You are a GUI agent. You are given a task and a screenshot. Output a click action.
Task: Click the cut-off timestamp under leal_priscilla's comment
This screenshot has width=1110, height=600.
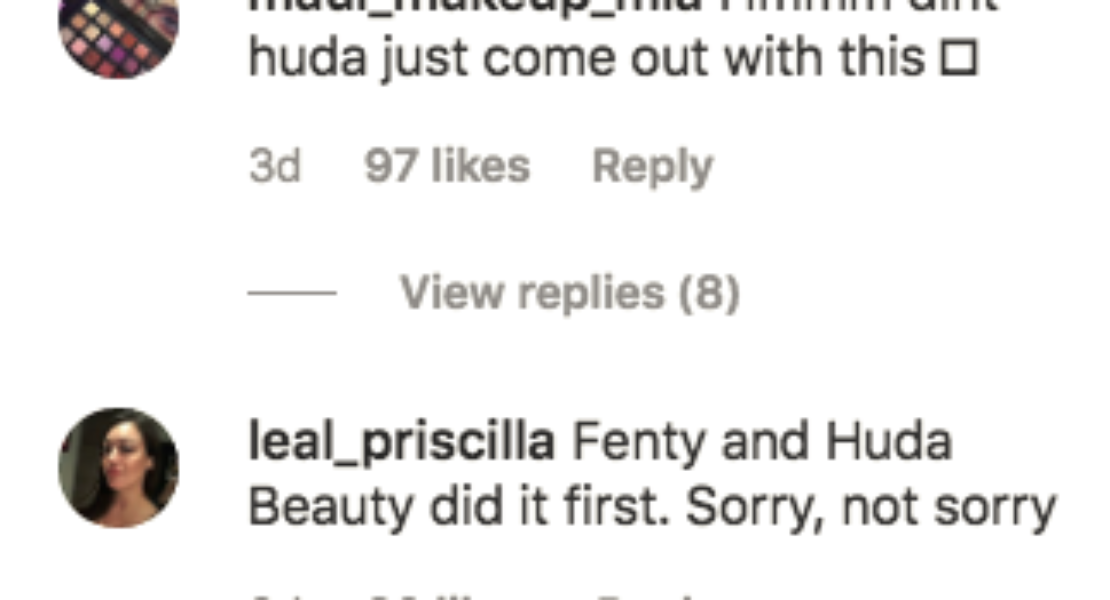[274, 596]
